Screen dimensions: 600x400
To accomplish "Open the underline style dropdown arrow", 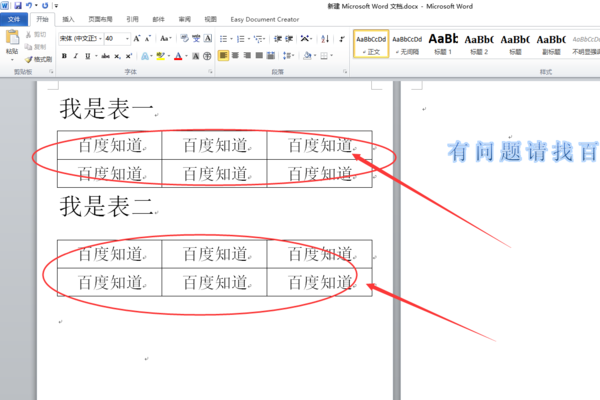I will (96, 56).
